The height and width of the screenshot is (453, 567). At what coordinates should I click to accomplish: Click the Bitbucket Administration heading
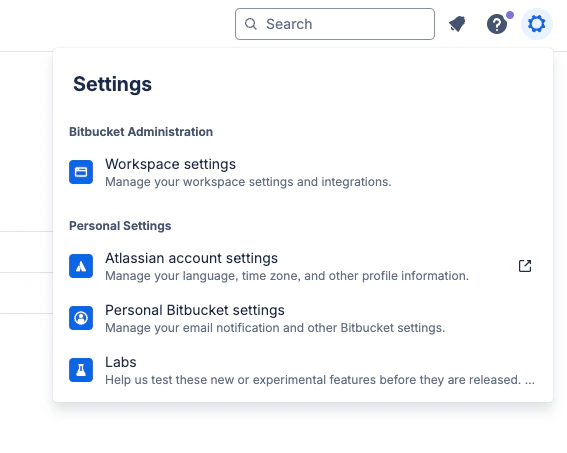click(141, 132)
